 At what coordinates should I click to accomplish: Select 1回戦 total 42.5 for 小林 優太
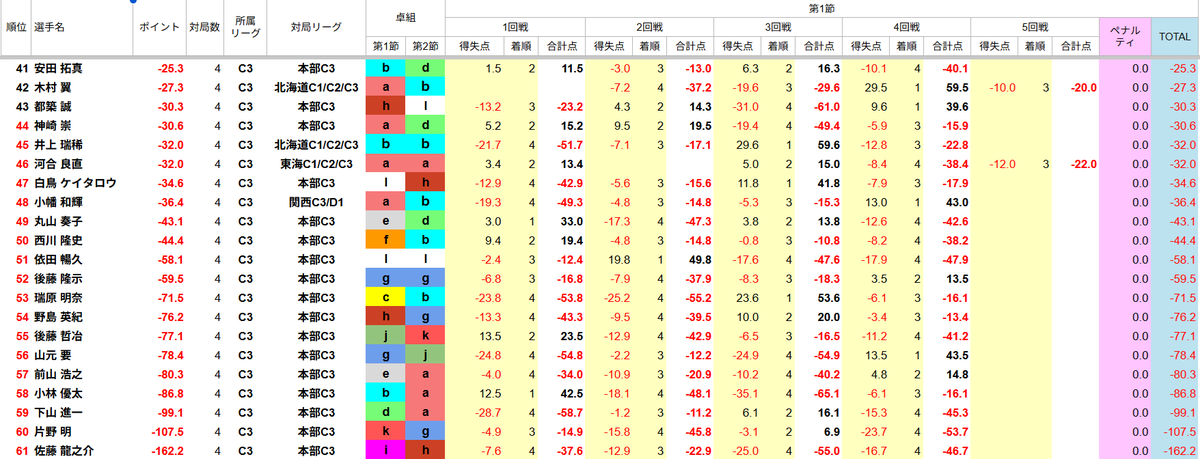click(x=570, y=392)
